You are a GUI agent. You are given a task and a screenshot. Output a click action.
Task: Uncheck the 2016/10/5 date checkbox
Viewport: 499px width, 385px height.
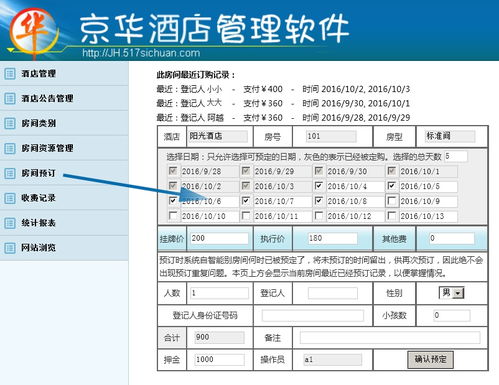pos(392,186)
